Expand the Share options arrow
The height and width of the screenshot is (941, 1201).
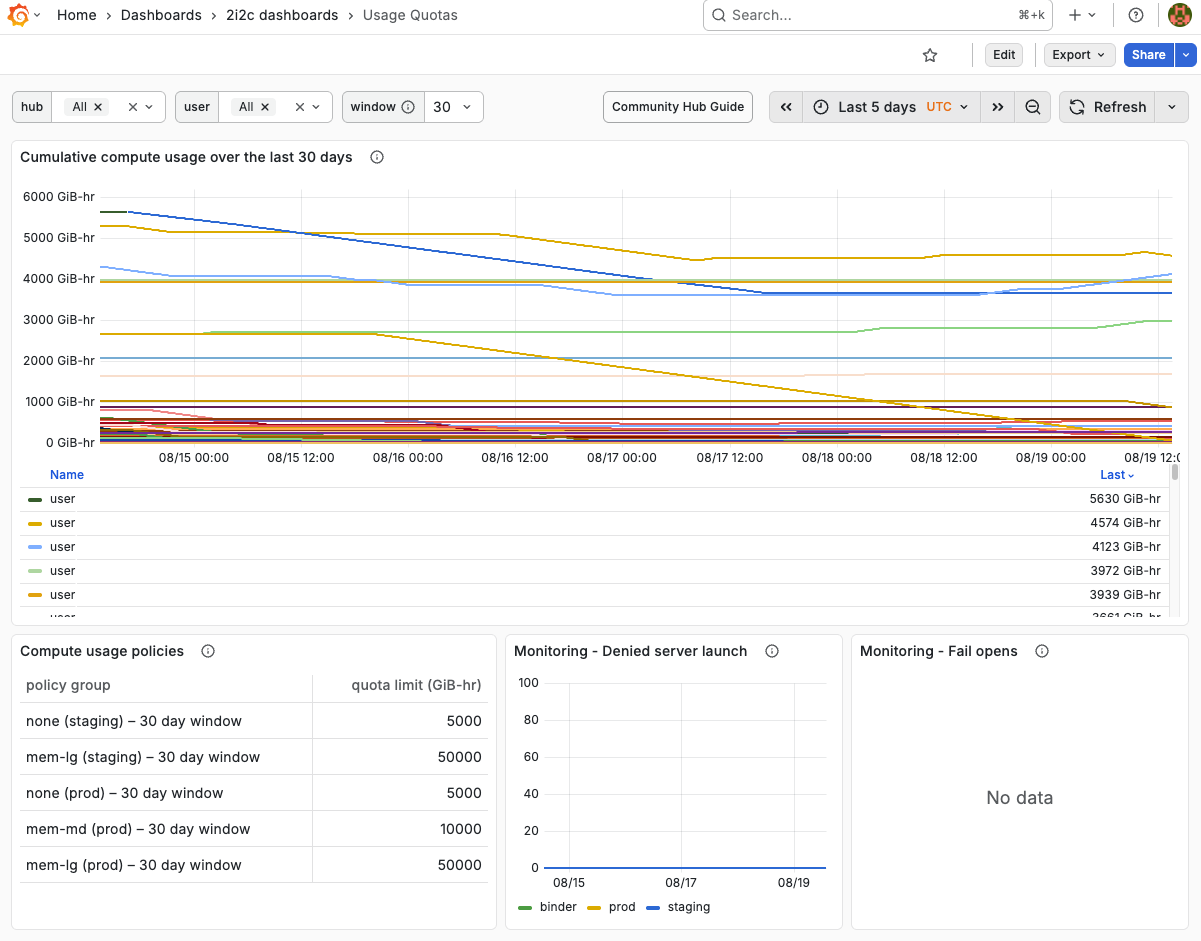pos(1186,55)
